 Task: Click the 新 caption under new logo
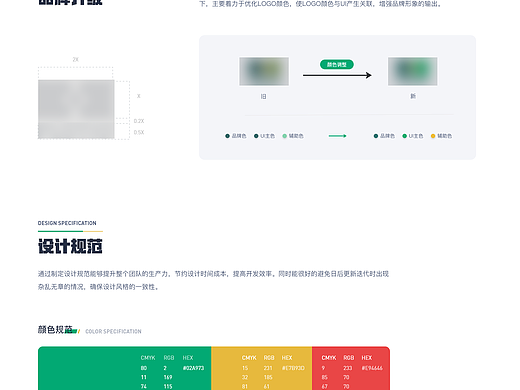tap(413, 96)
